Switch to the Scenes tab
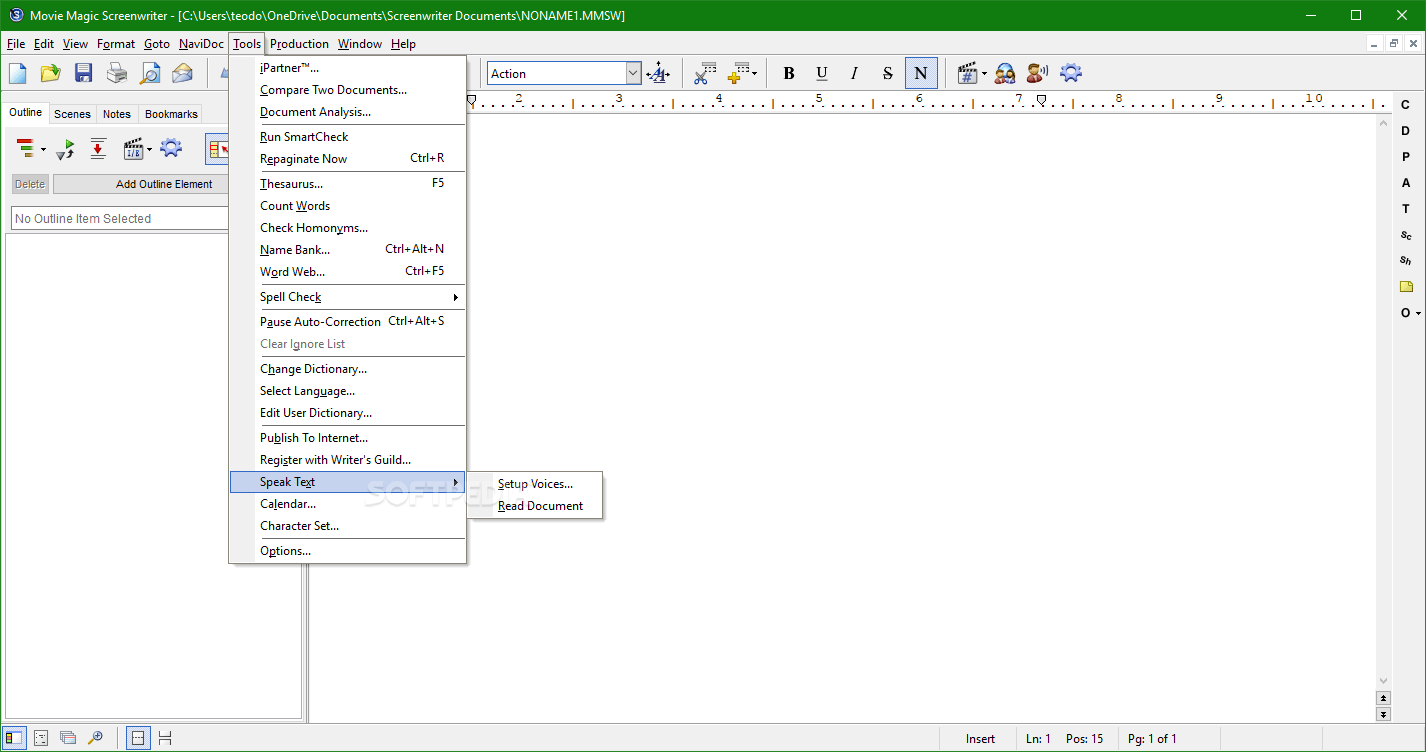The image size is (1426, 752). [x=72, y=113]
